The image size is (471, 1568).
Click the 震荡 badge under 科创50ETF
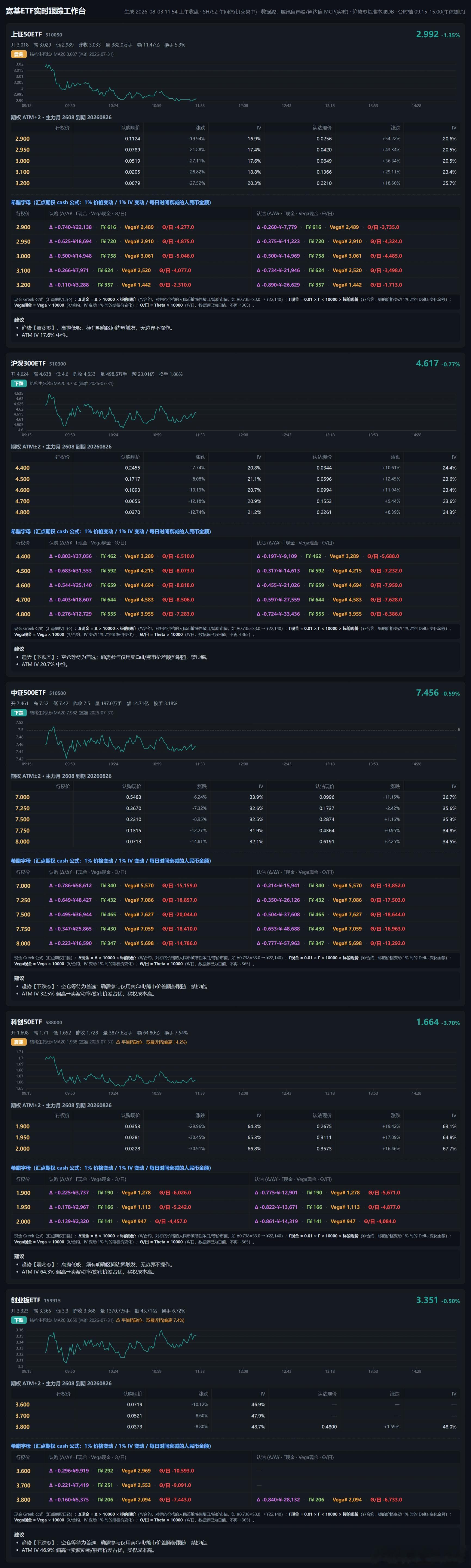point(19,1042)
